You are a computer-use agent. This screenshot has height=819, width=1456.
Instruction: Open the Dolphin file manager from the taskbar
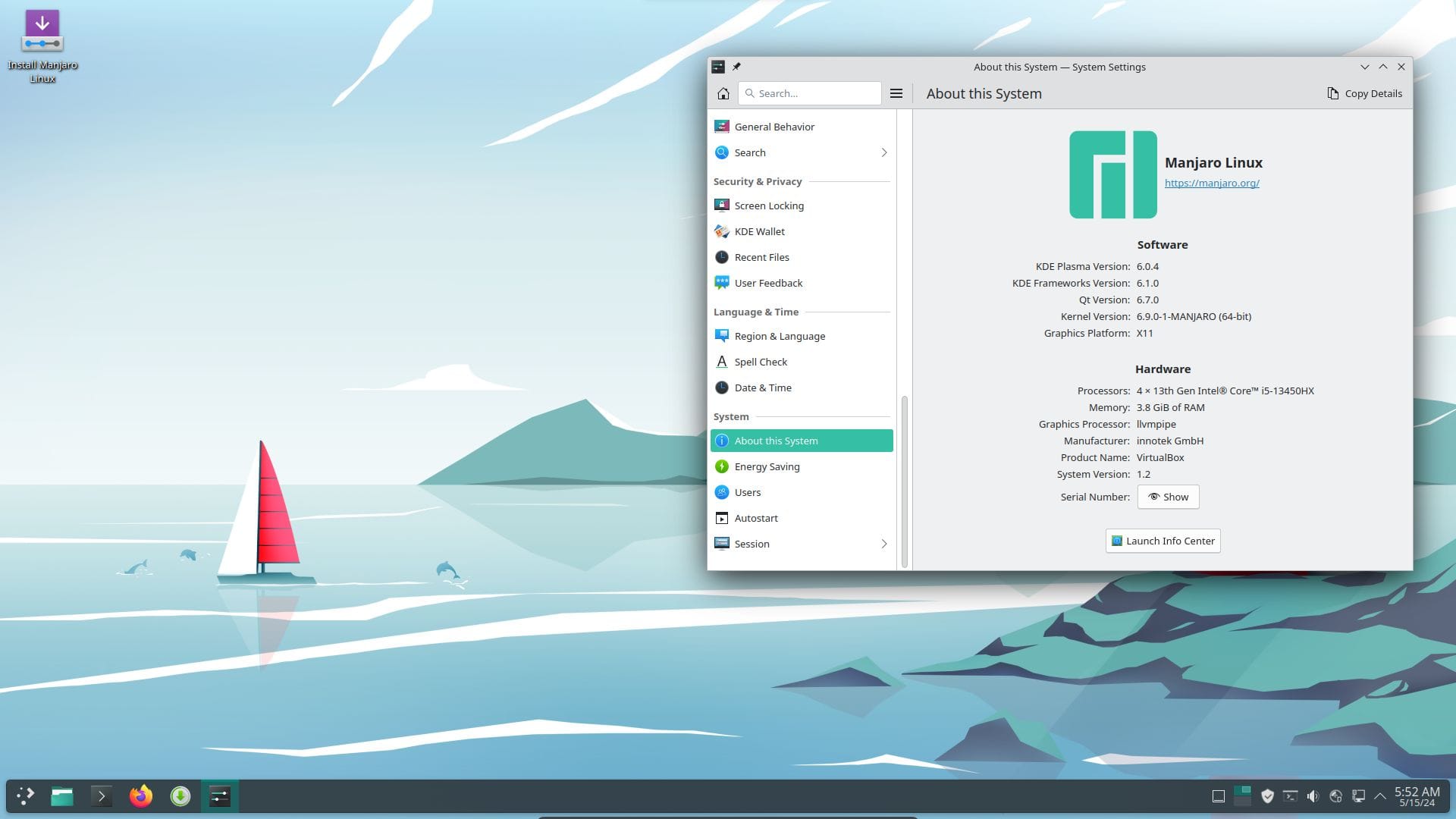click(x=62, y=796)
